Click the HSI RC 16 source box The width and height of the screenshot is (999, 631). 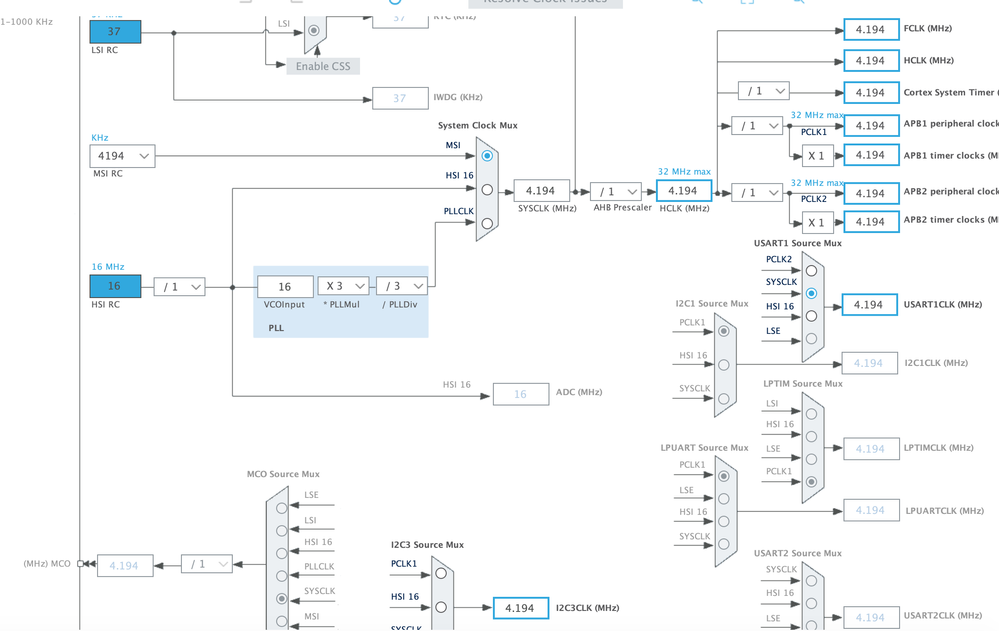(115, 286)
